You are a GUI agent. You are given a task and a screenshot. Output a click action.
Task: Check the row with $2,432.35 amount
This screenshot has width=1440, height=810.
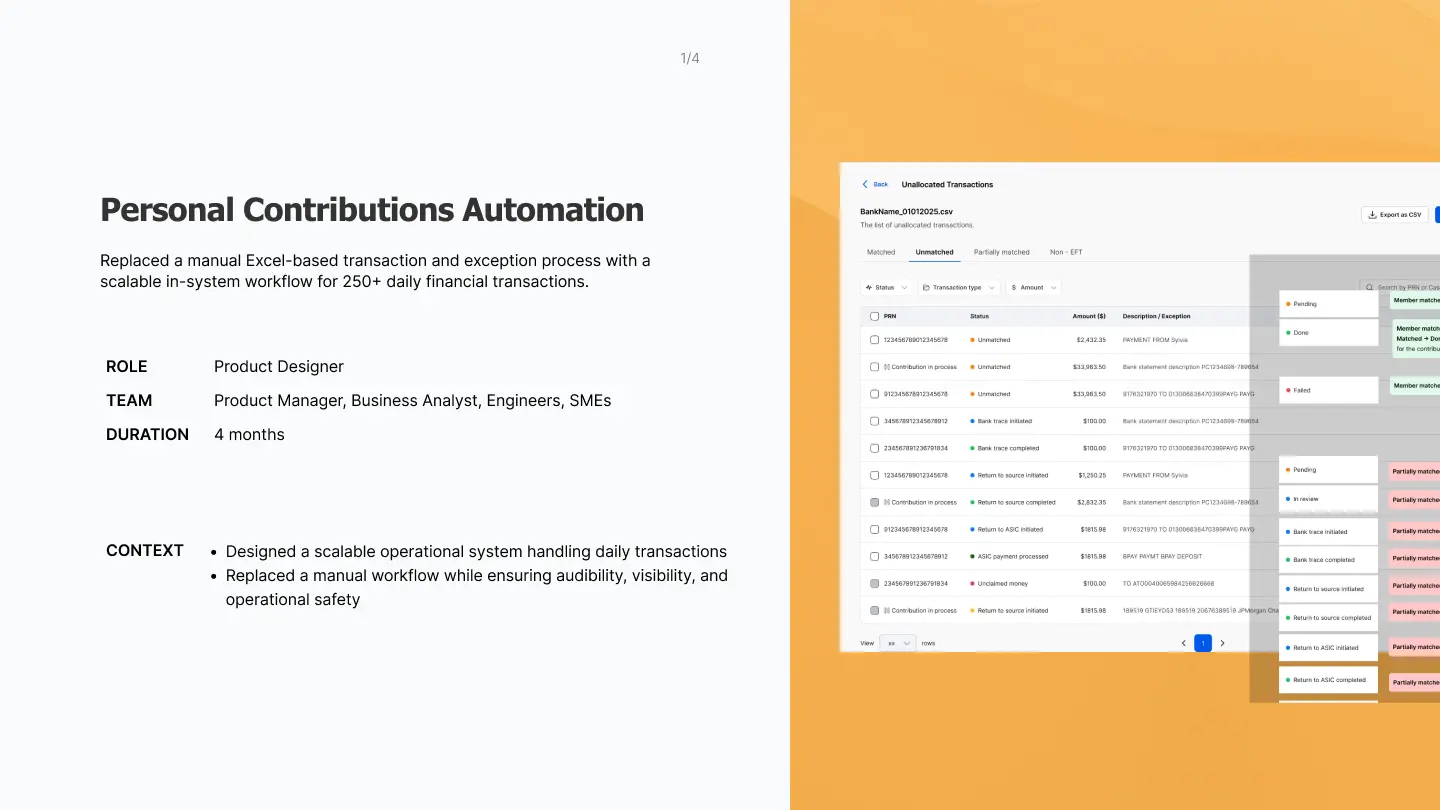tap(874, 340)
